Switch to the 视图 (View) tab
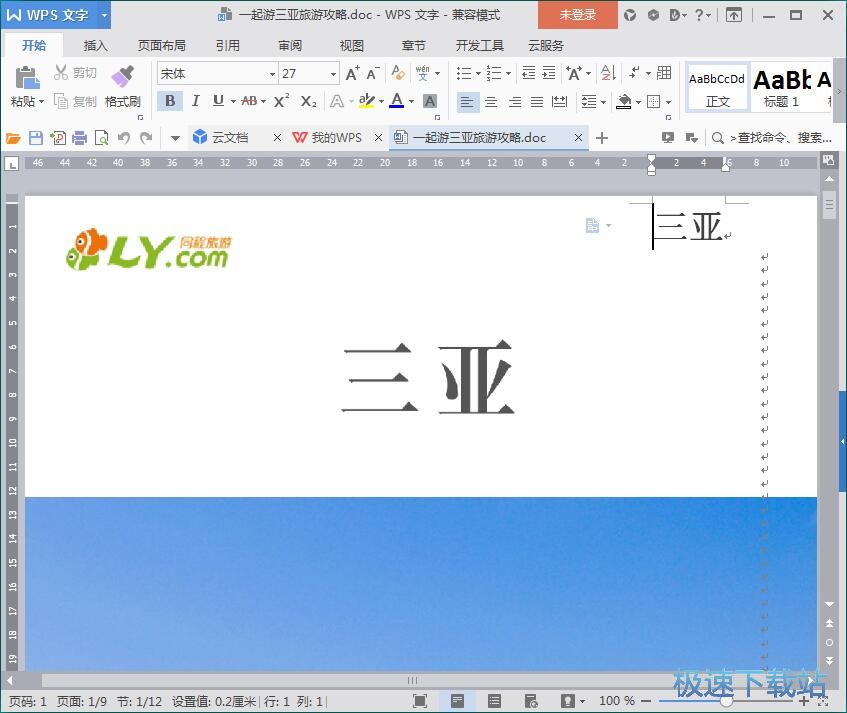The image size is (847, 713). 352,46
